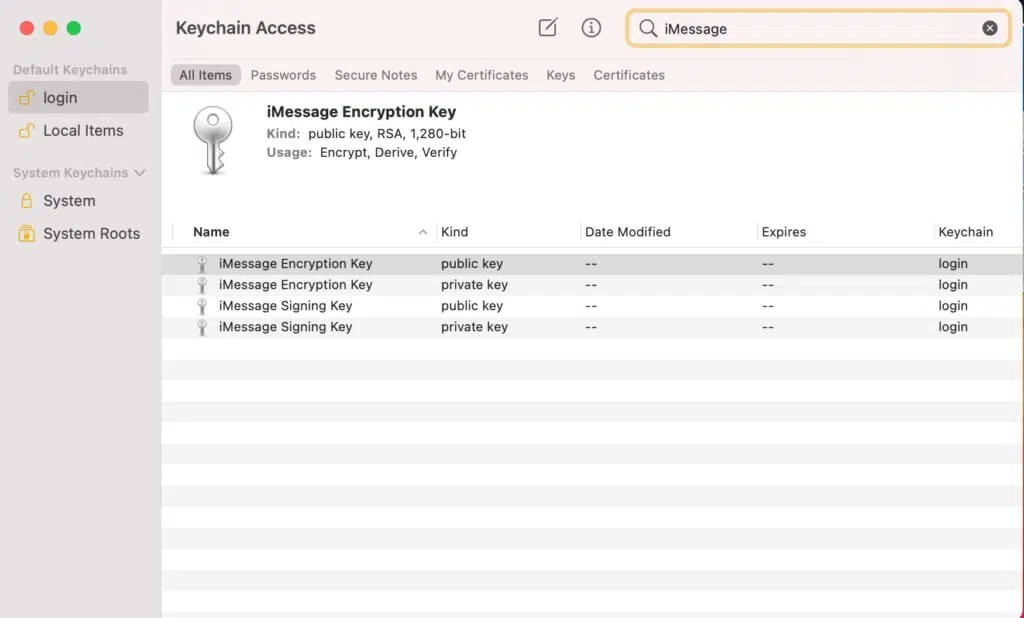
Task: Clear the iMessage search text
Action: coord(989,28)
